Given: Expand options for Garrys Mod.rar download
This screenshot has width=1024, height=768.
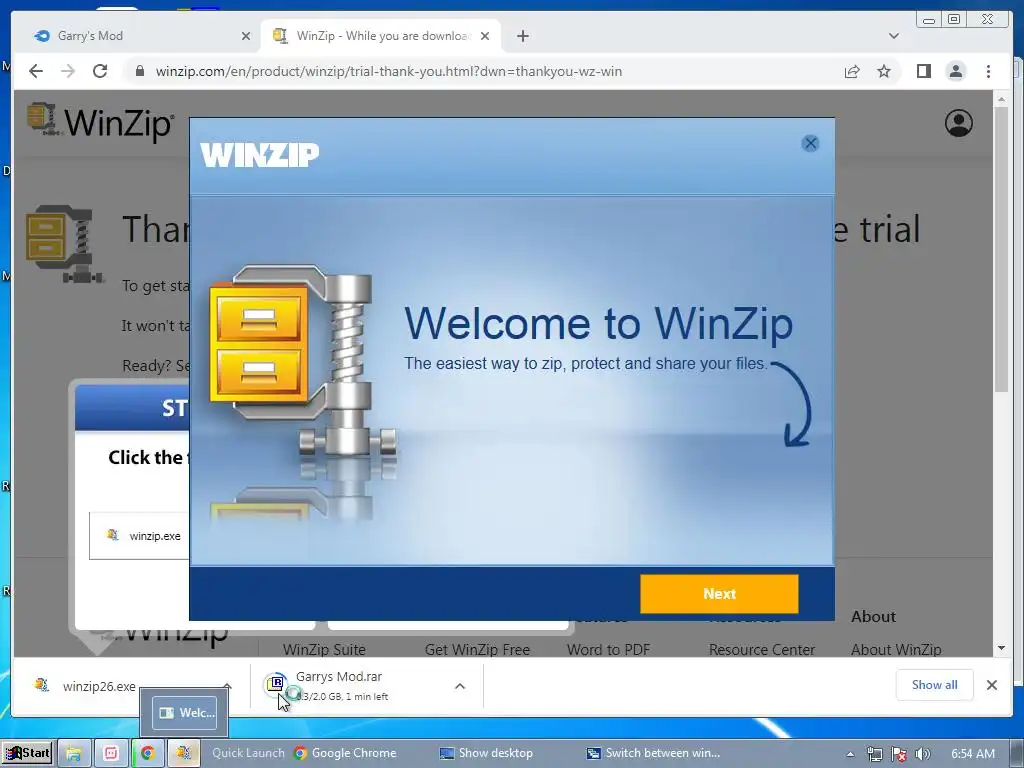Looking at the screenshot, I should tap(460, 686).
